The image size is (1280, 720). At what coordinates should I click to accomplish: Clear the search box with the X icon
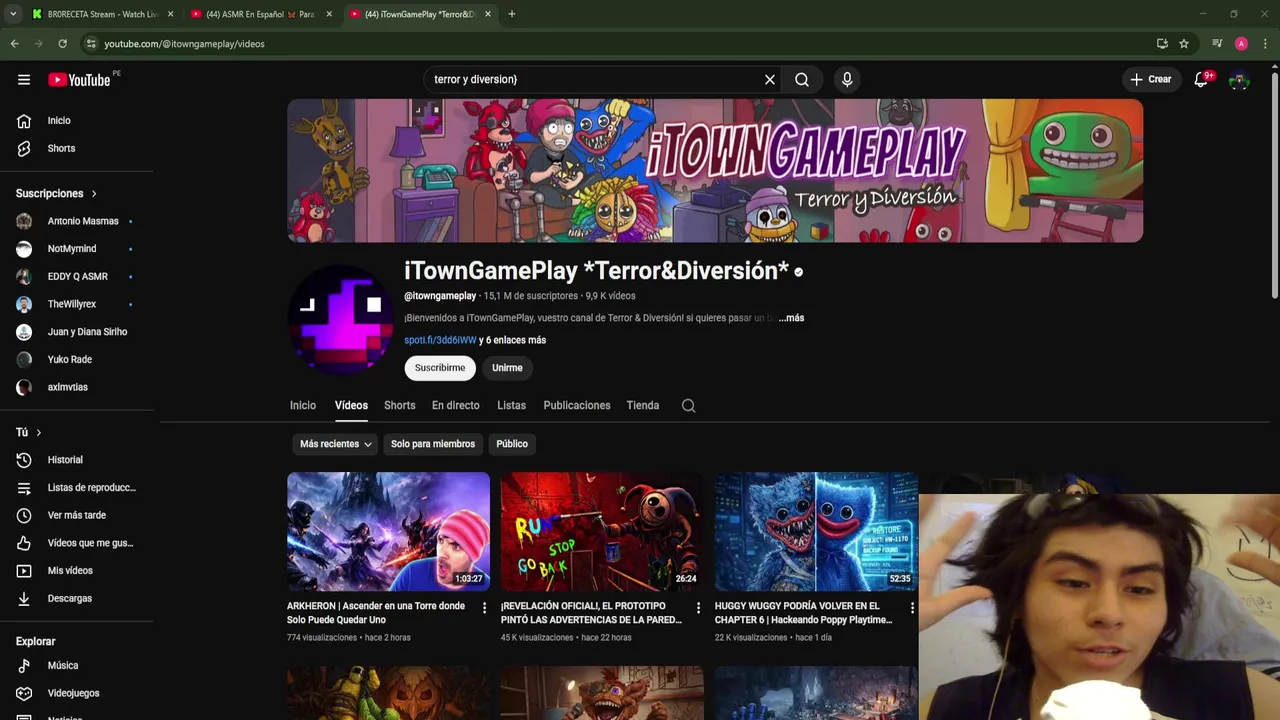[x=770, y=80]
